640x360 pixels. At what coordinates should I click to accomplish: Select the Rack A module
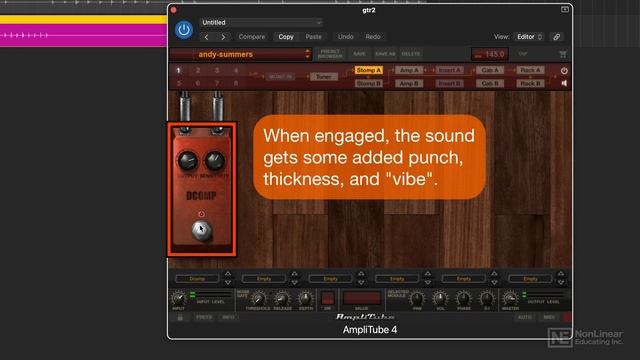tap(530, 70)
